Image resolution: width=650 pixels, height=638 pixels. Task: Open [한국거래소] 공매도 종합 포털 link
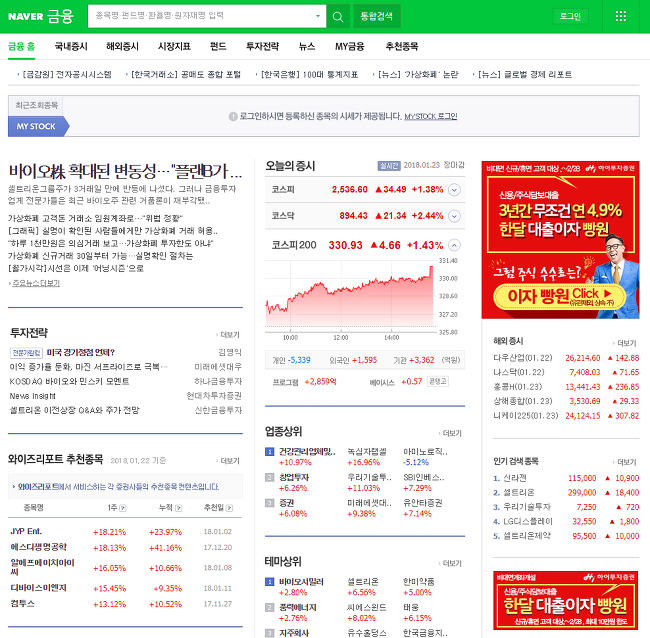coord(186,75)
